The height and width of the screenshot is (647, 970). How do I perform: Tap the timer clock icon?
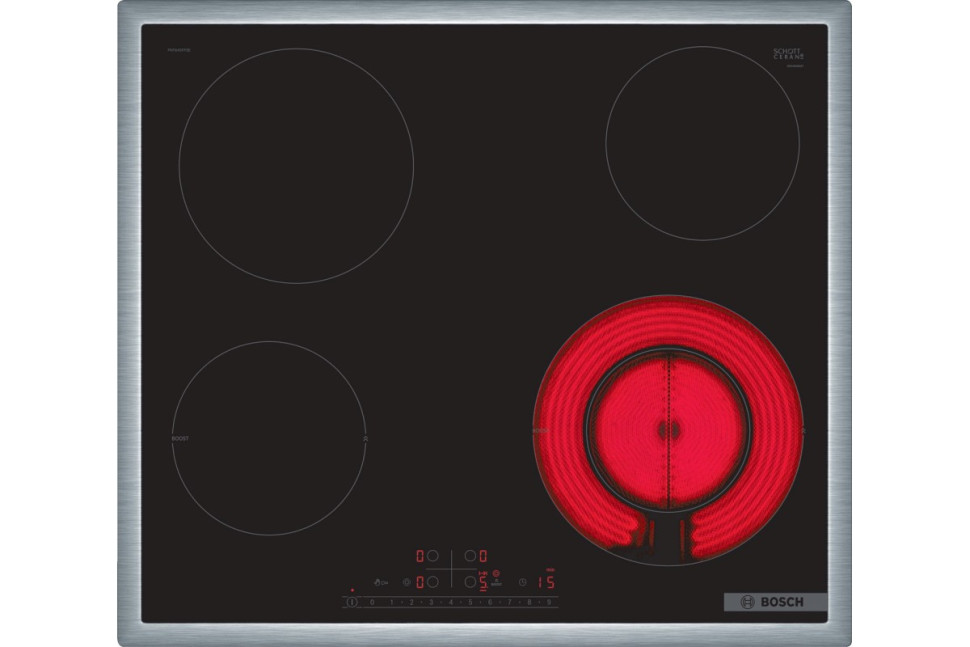pos(523,582)
